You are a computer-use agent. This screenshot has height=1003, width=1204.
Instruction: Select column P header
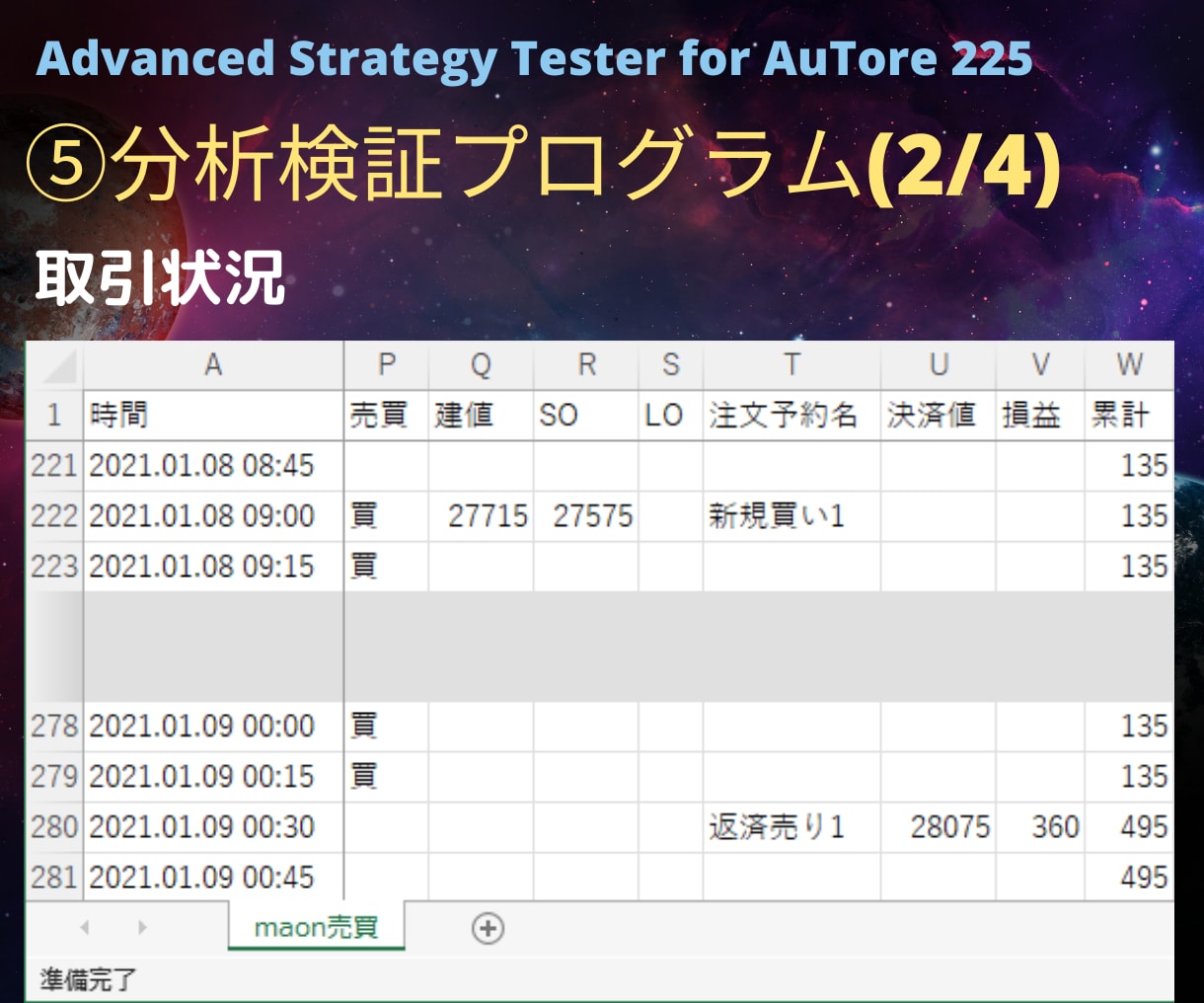tap(386, 366)
